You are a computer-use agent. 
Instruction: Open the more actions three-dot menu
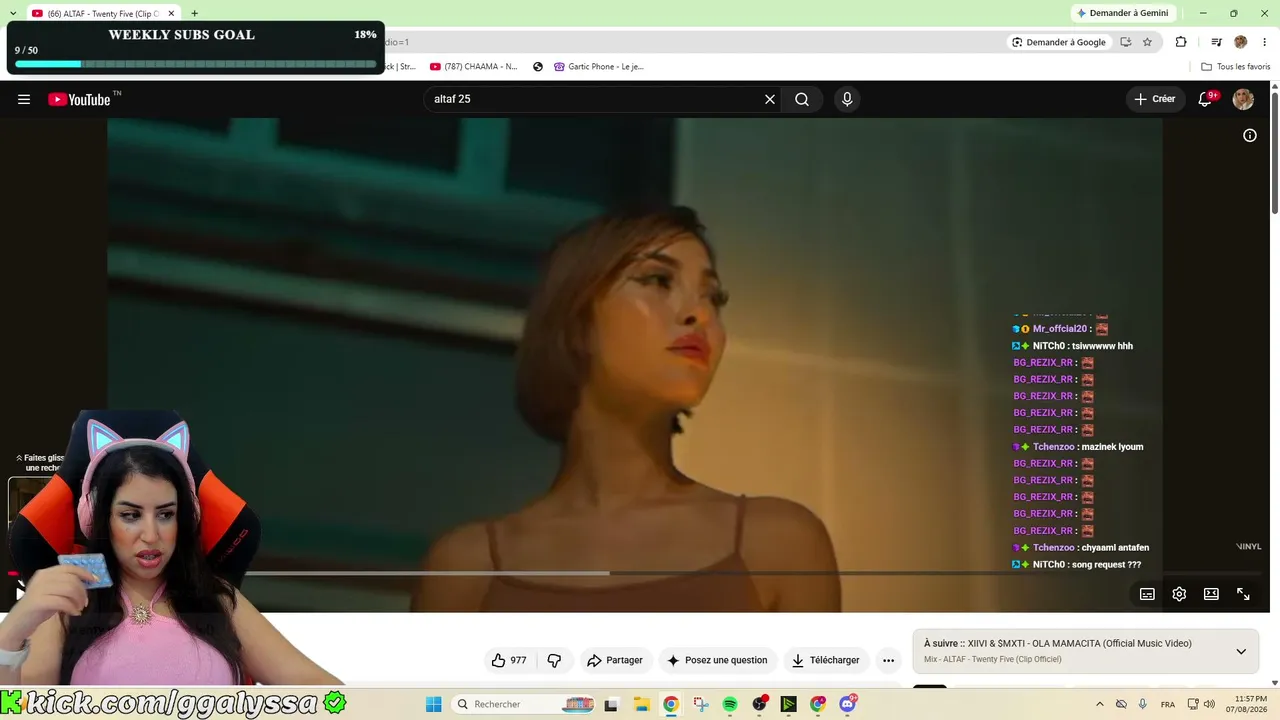[888, 660]
